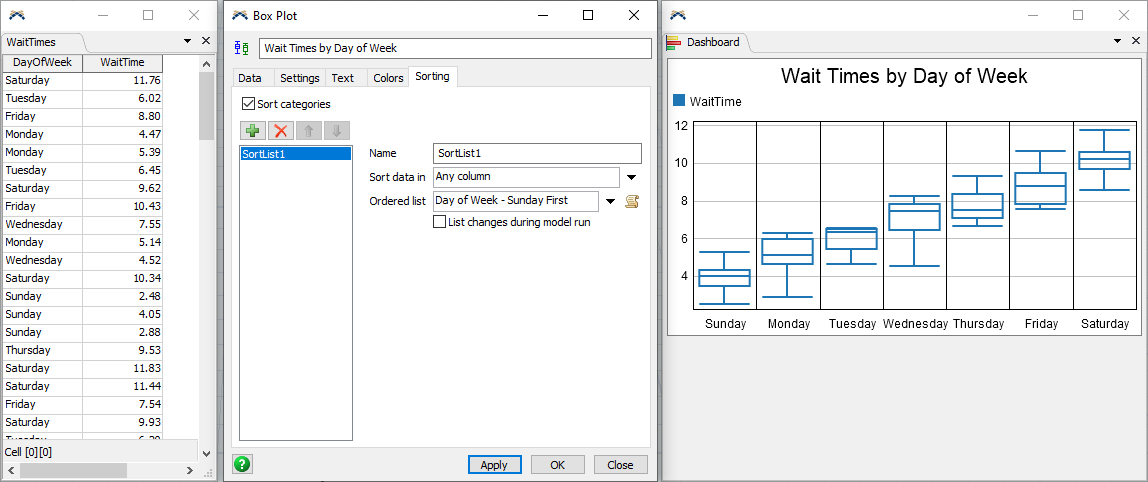Open the WaitTimes pane dropdown menu arrow
This screenshot has width=1148, height=482.
click(x=188, y=41)
